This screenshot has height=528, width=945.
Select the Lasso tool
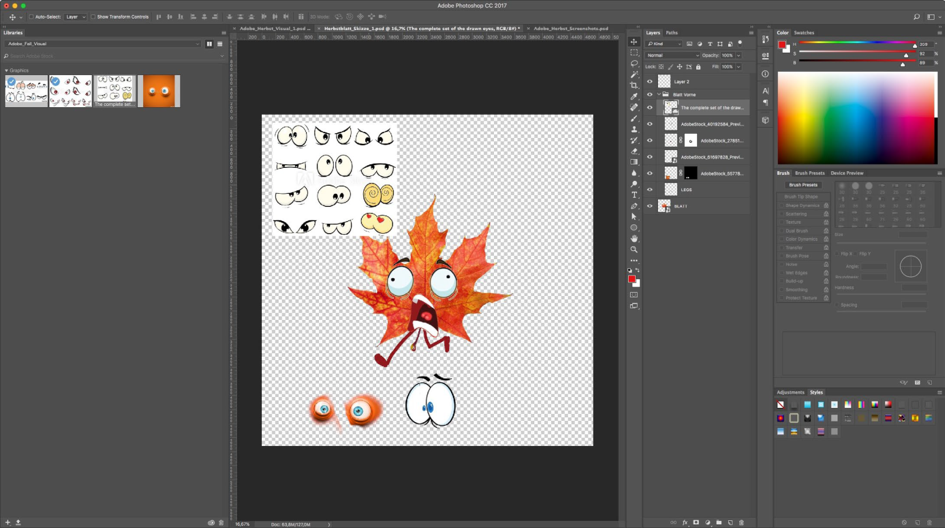[x=634, y=64]
